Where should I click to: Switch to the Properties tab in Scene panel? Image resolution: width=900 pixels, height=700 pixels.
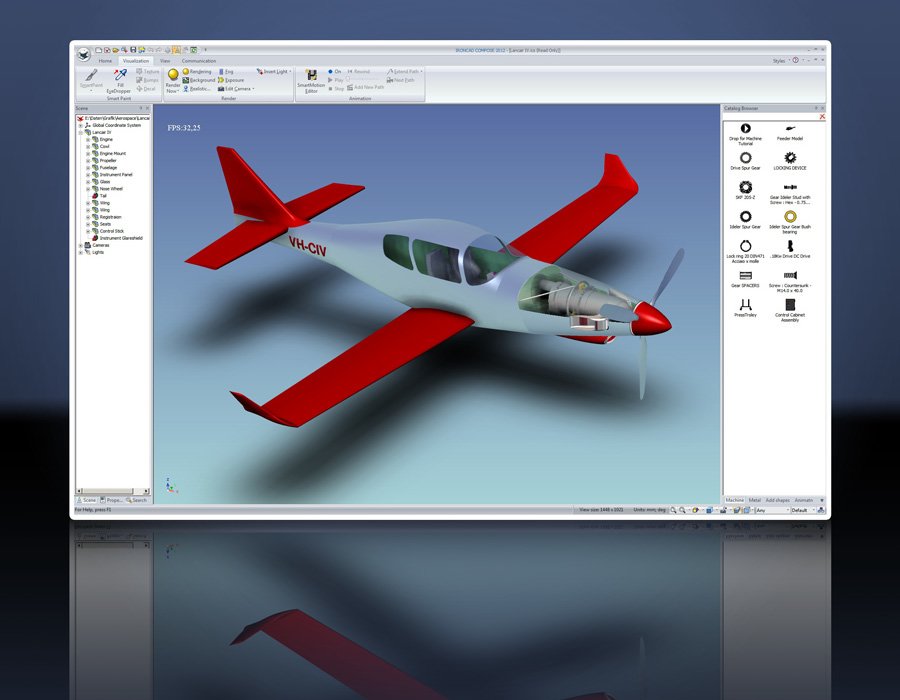[x=111, y=500]
